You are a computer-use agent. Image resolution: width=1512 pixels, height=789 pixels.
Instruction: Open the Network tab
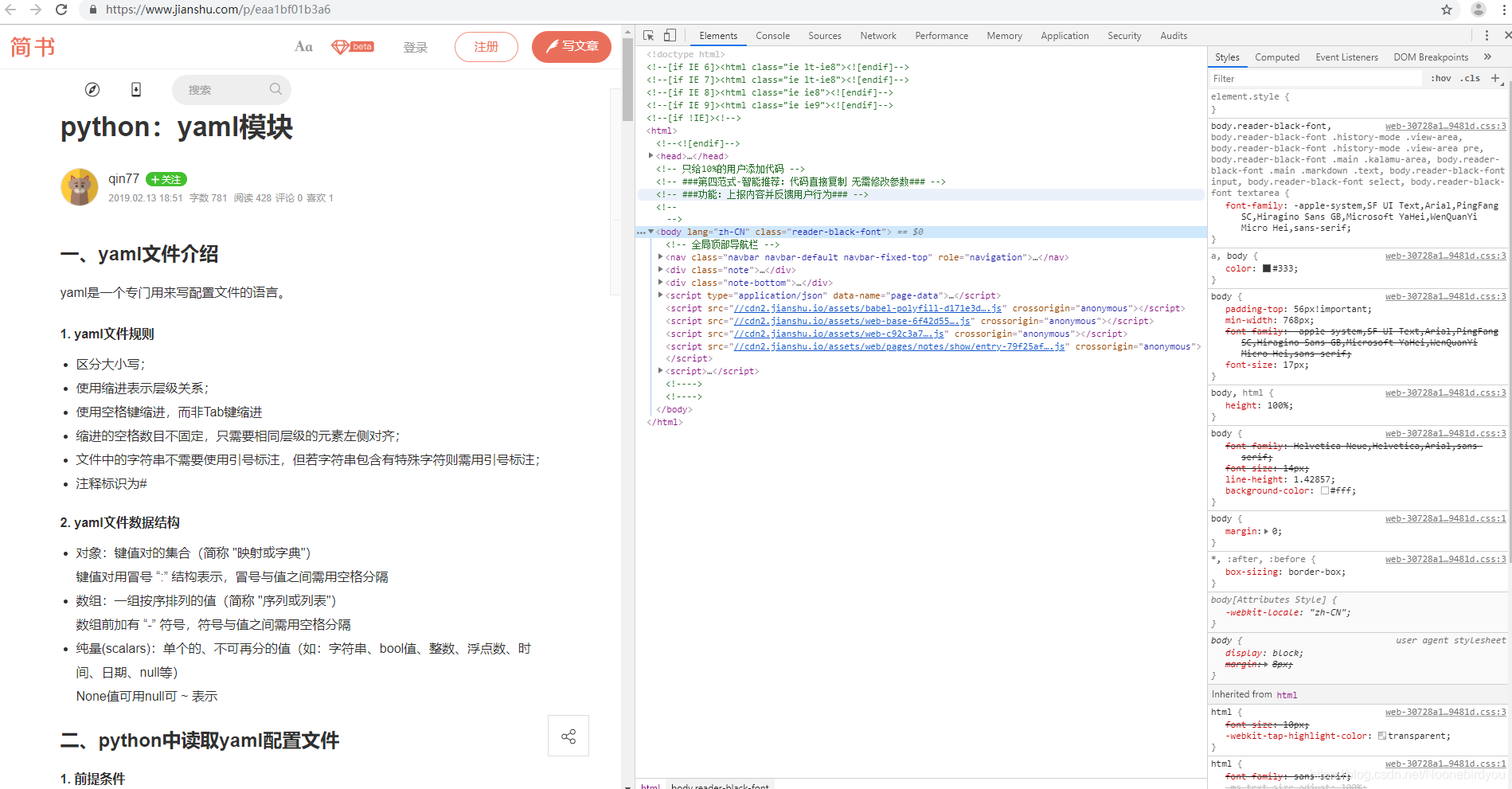(878, 36)
